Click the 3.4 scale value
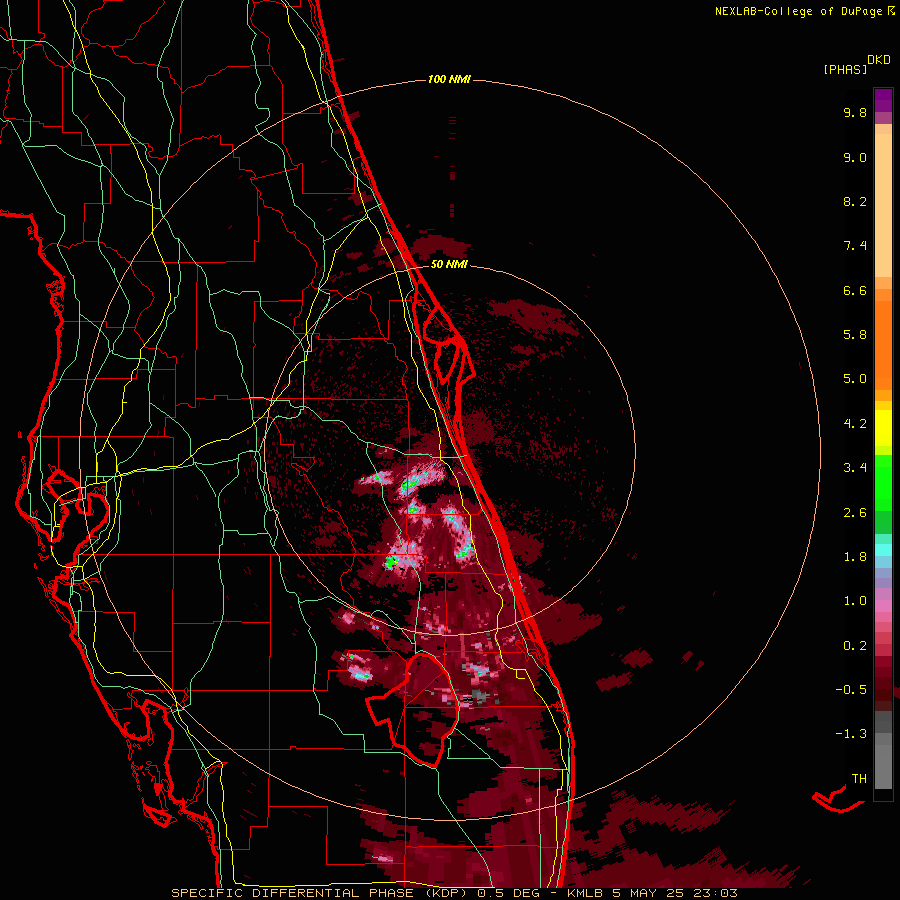Viewport: 900px width, 900px height. coord(855,468)
